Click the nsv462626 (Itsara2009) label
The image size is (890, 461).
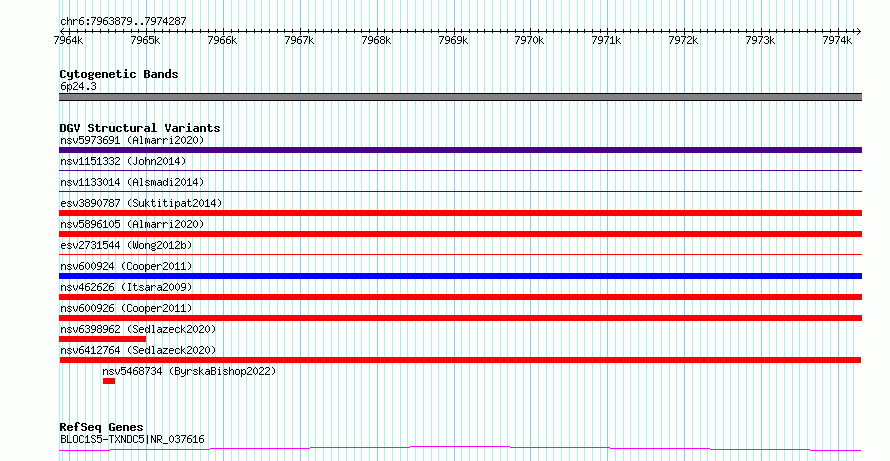(126, 287)
